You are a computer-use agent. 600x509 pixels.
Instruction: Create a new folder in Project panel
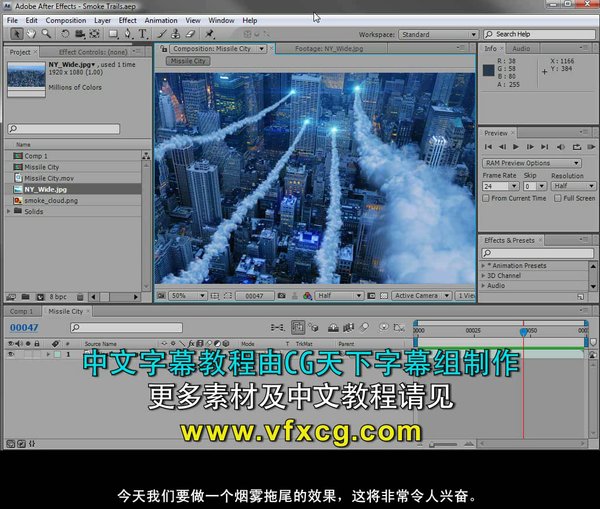pyautogui.click(x=26, y=297)
